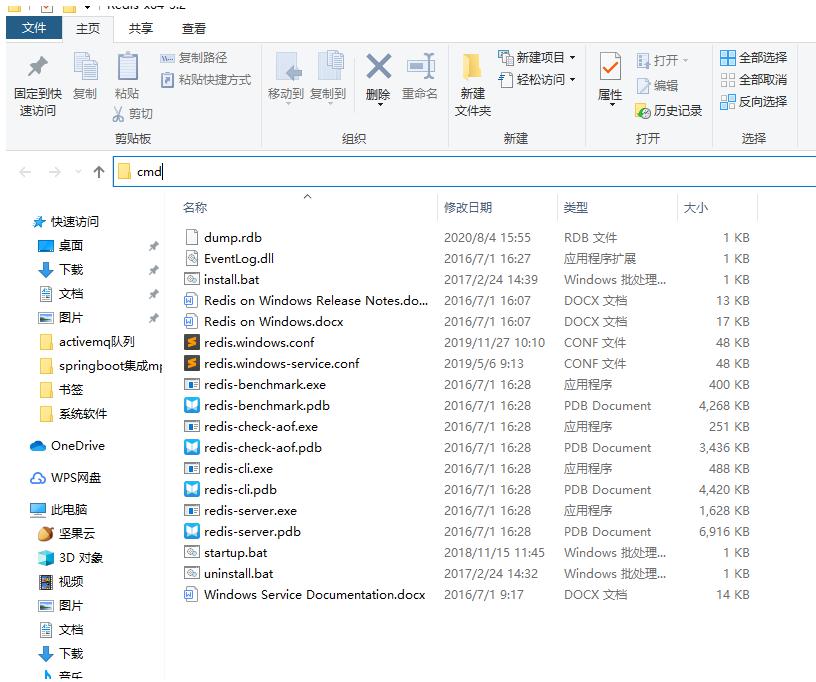Open the recent locations dropdown chevron

point(78,171)
